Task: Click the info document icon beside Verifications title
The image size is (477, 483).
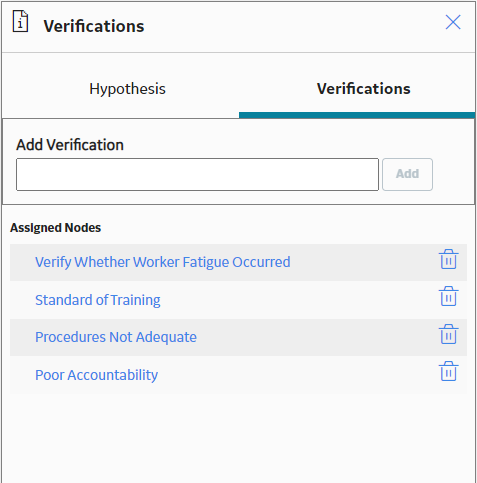Action: [20, 22]
